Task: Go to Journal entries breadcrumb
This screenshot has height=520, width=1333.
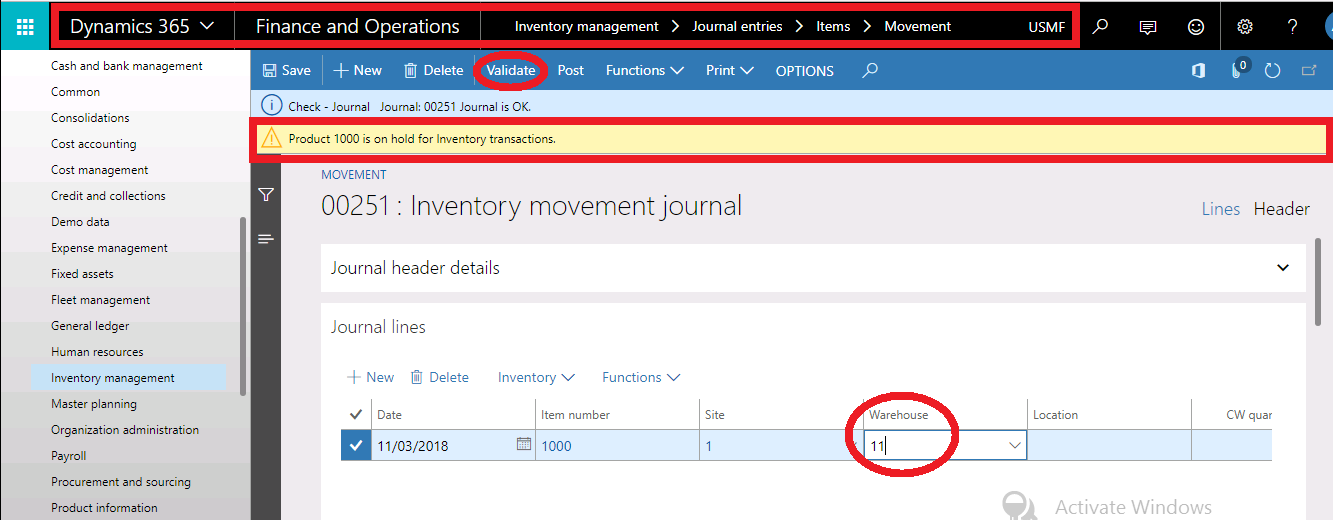Action: coord(737,26)
